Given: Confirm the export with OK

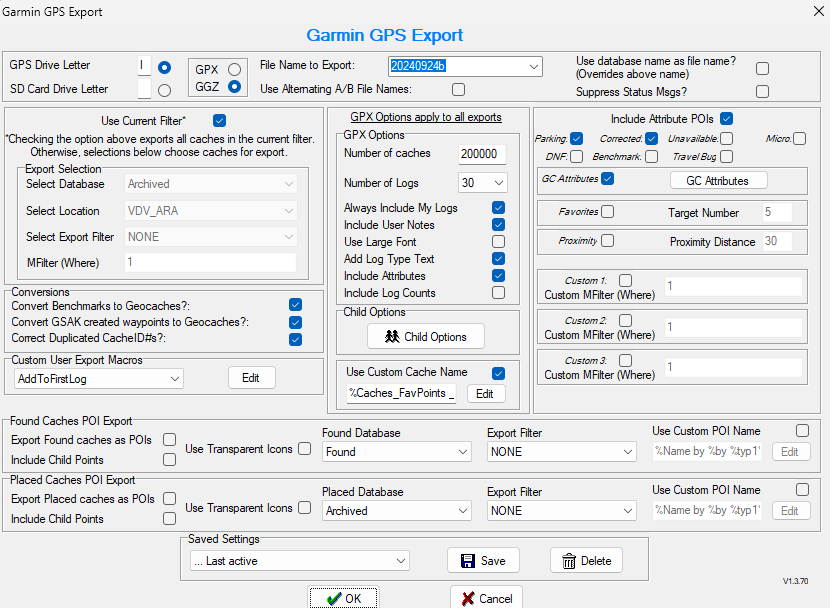Looking at the screenshot, I should (343, 598).
